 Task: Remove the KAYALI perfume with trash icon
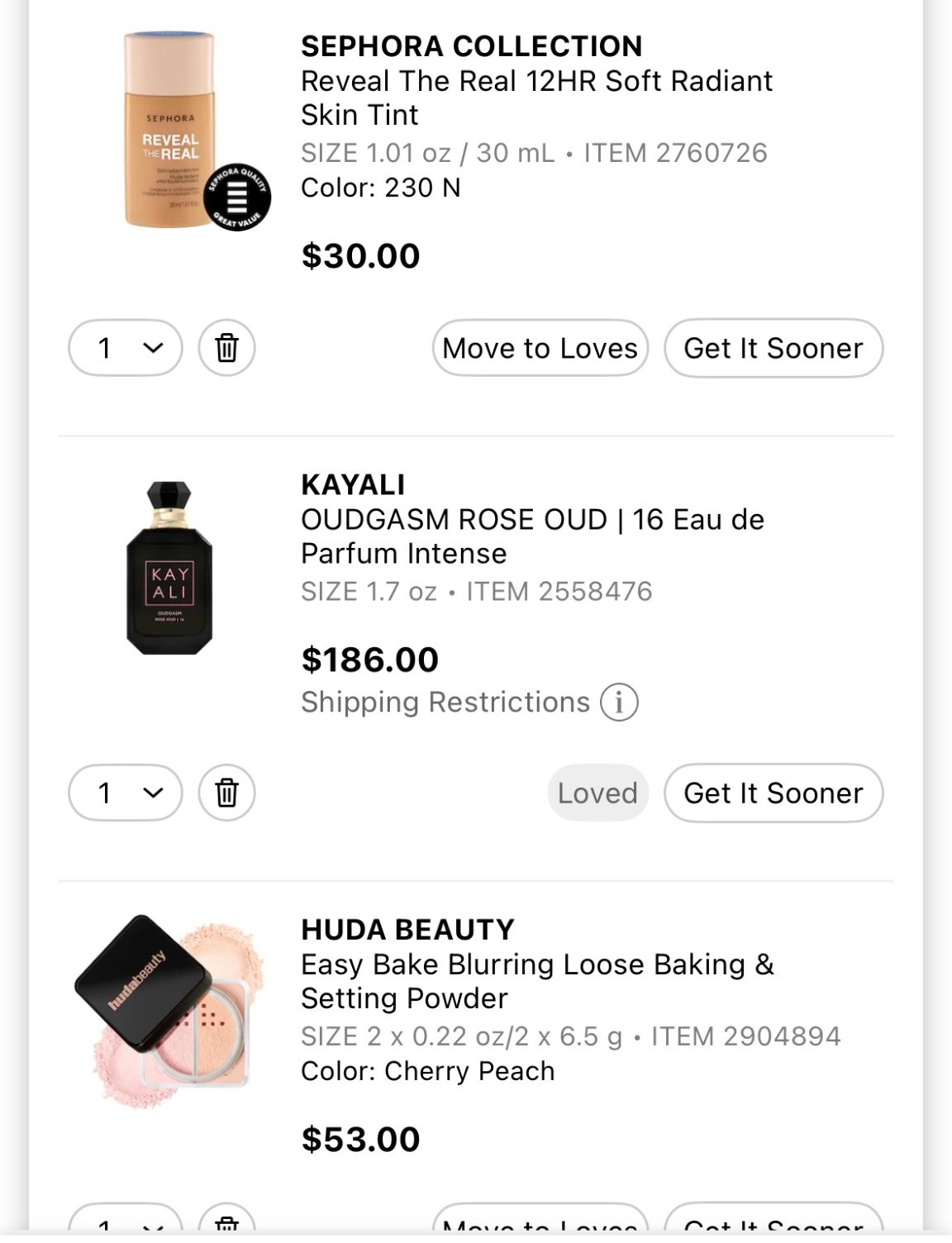[226, 793]
